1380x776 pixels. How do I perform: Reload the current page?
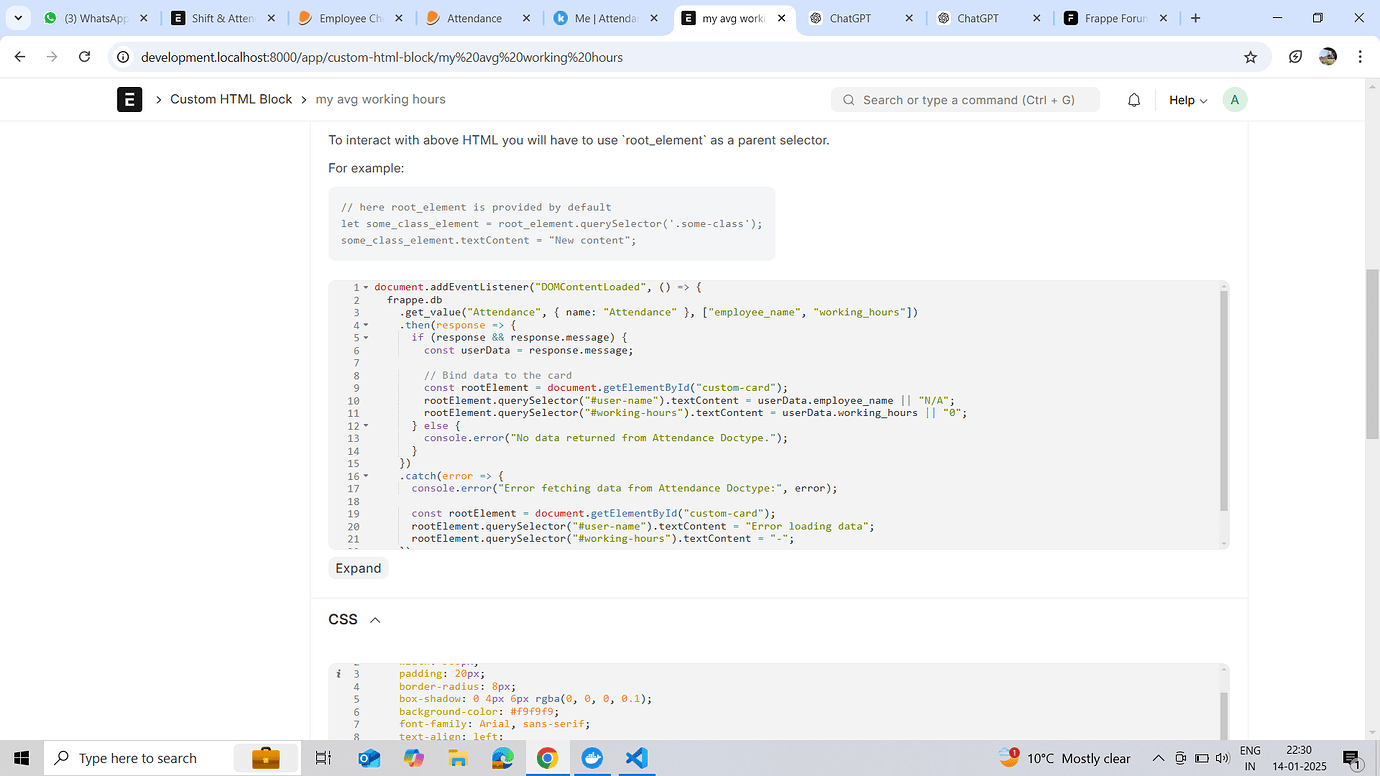coord(85,57)
